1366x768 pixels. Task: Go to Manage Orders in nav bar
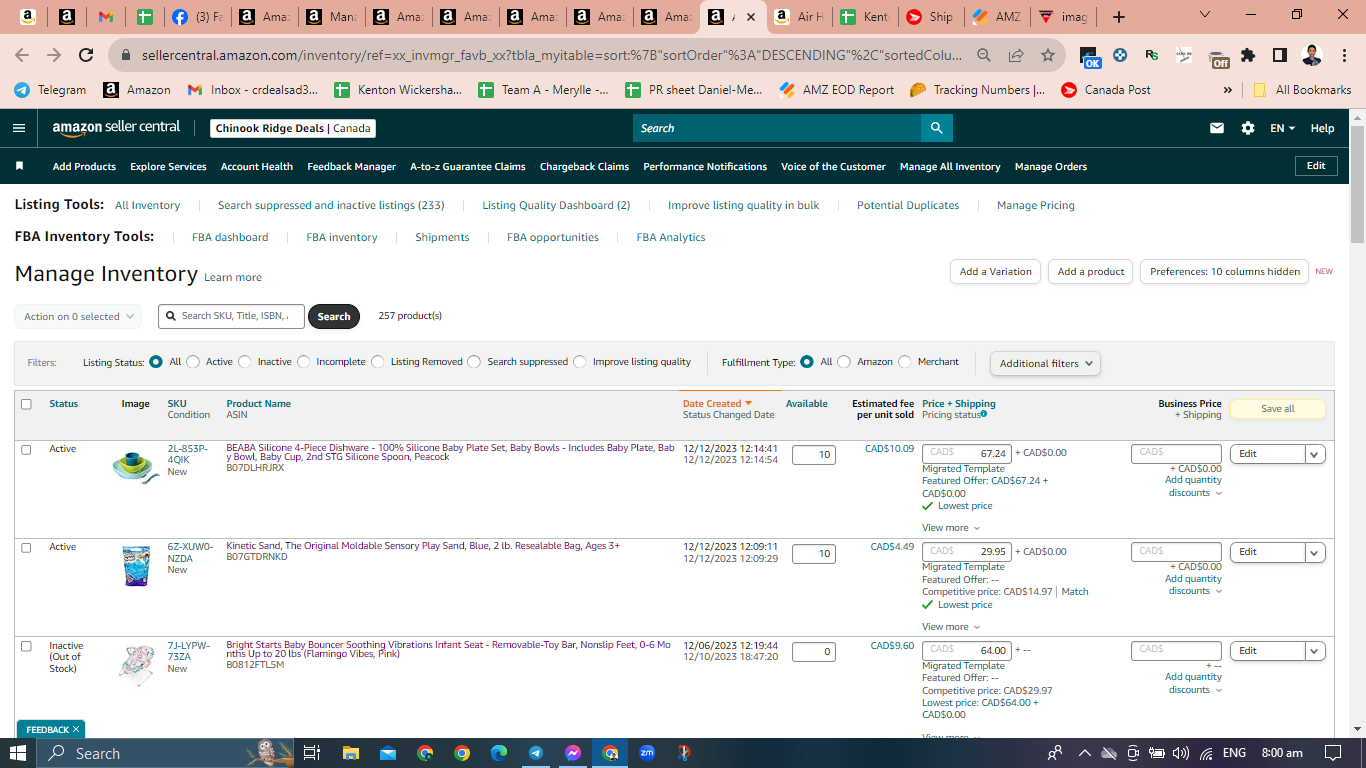pyautogui.click(x=1051, y=166)
